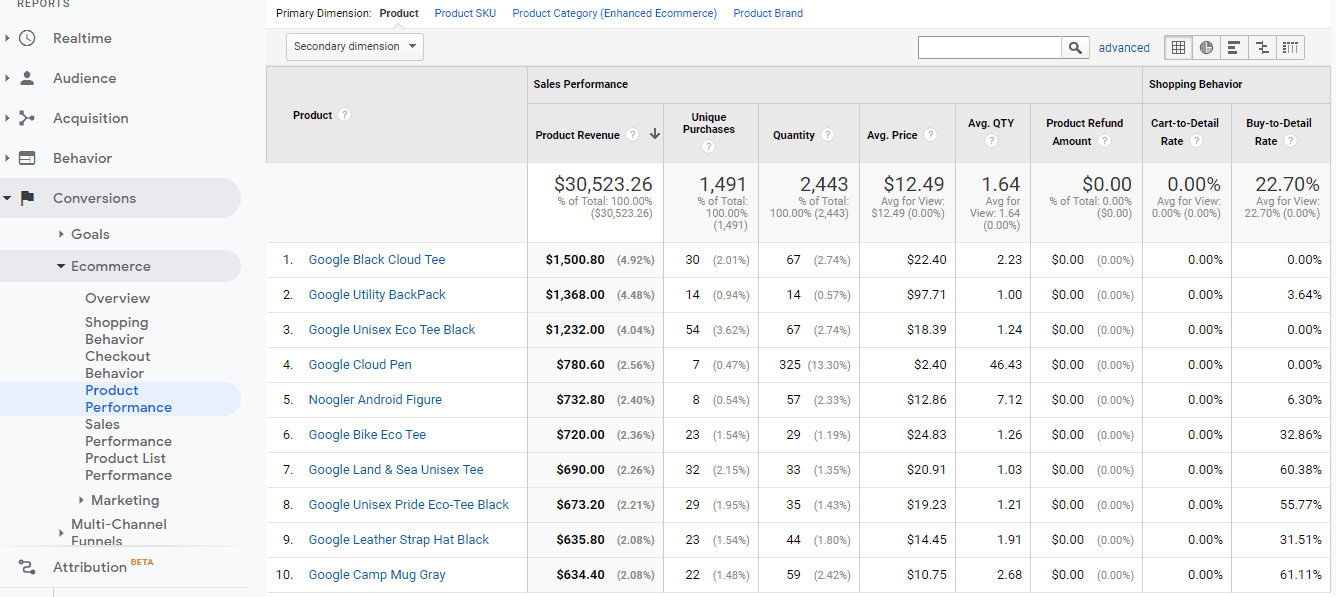Click the Attribution loop icon

27,567
